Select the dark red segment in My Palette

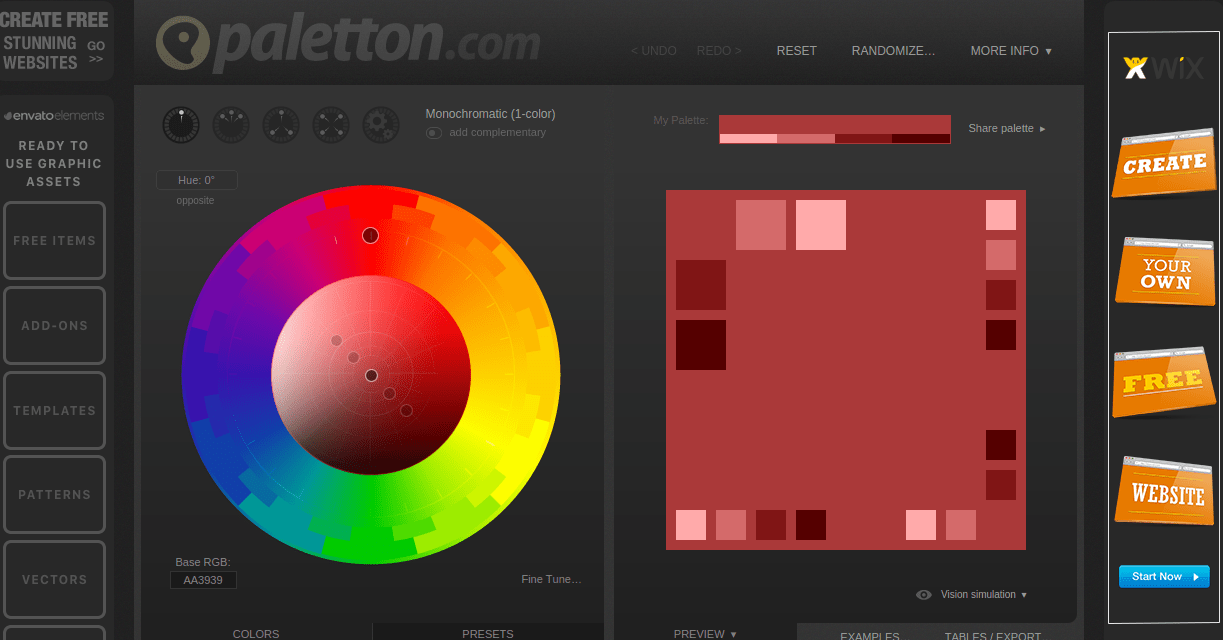click(x=864, y=139)
